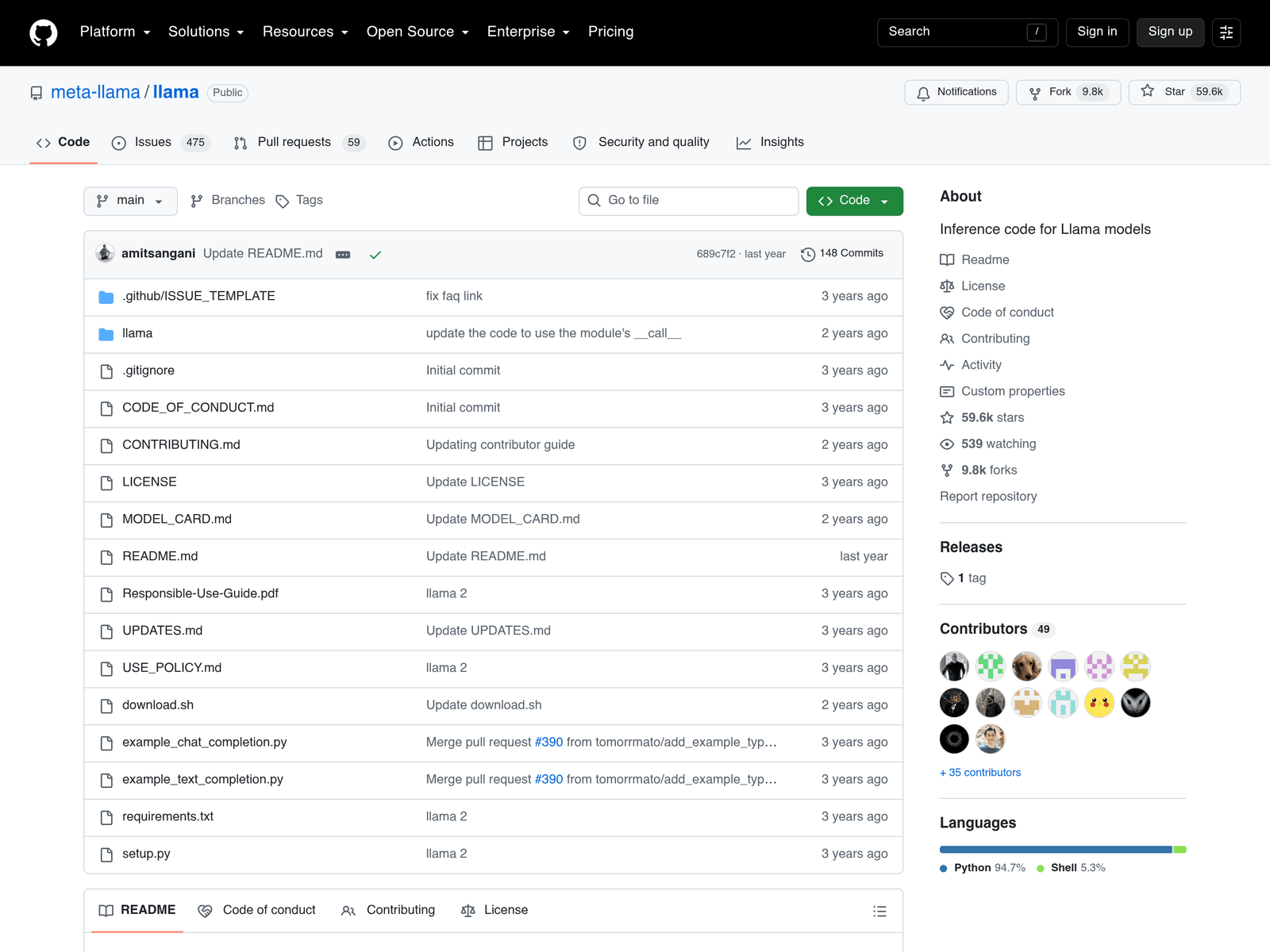This screenshot has width=1270, height=952.
Task: Select the Code of conduct README tab
Action: 257,911
